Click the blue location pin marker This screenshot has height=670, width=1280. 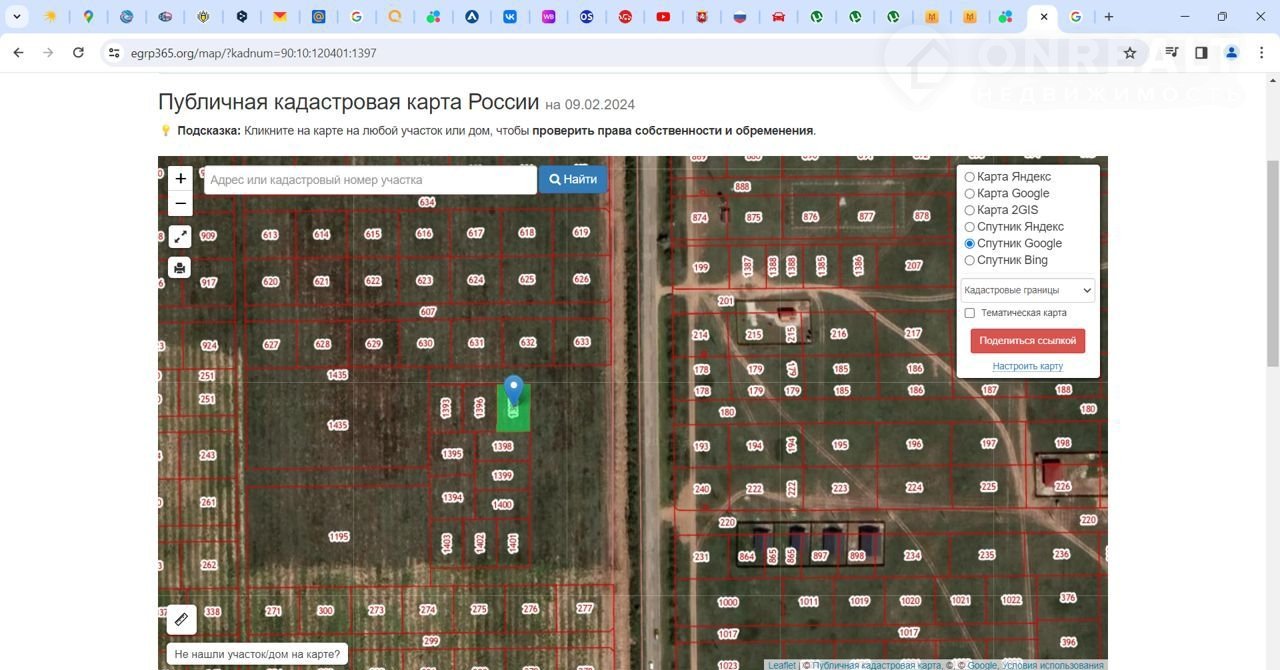[x=513, y=390]
